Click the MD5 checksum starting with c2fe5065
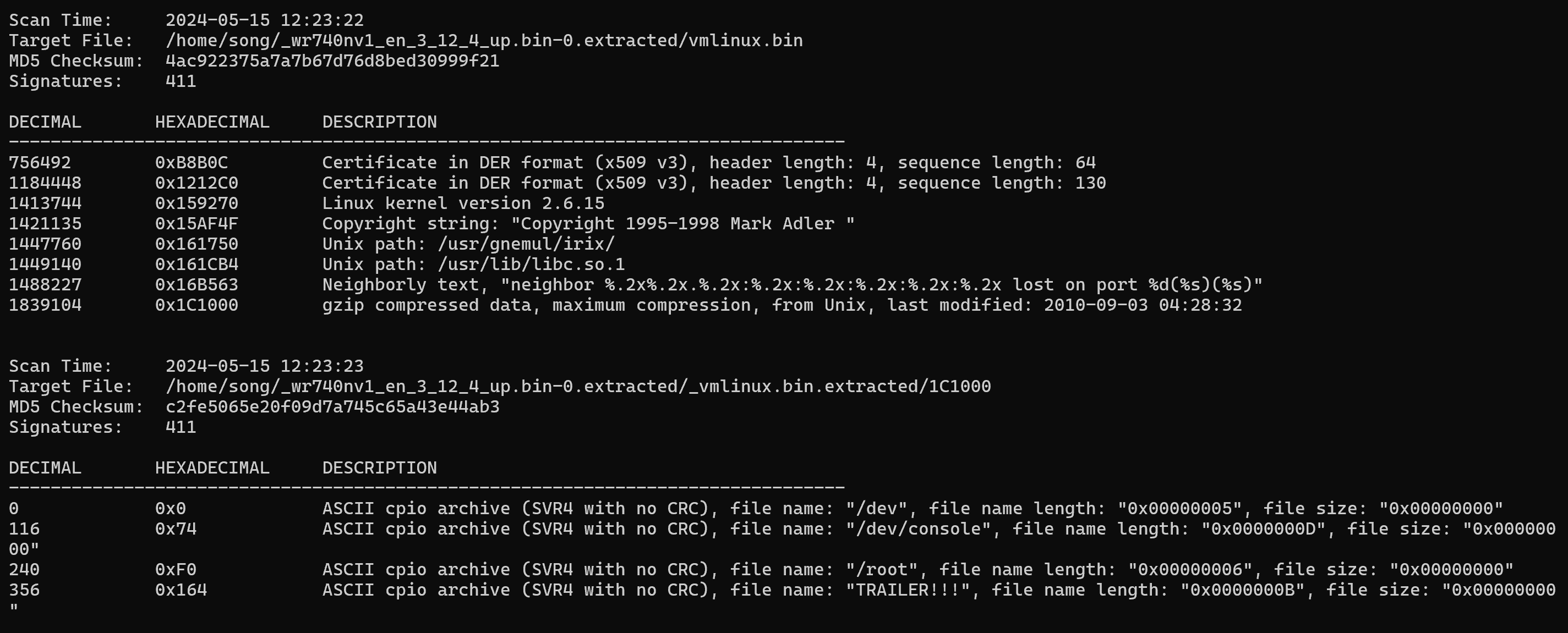This screenshot has width=1568, height=633. (332, 407)
